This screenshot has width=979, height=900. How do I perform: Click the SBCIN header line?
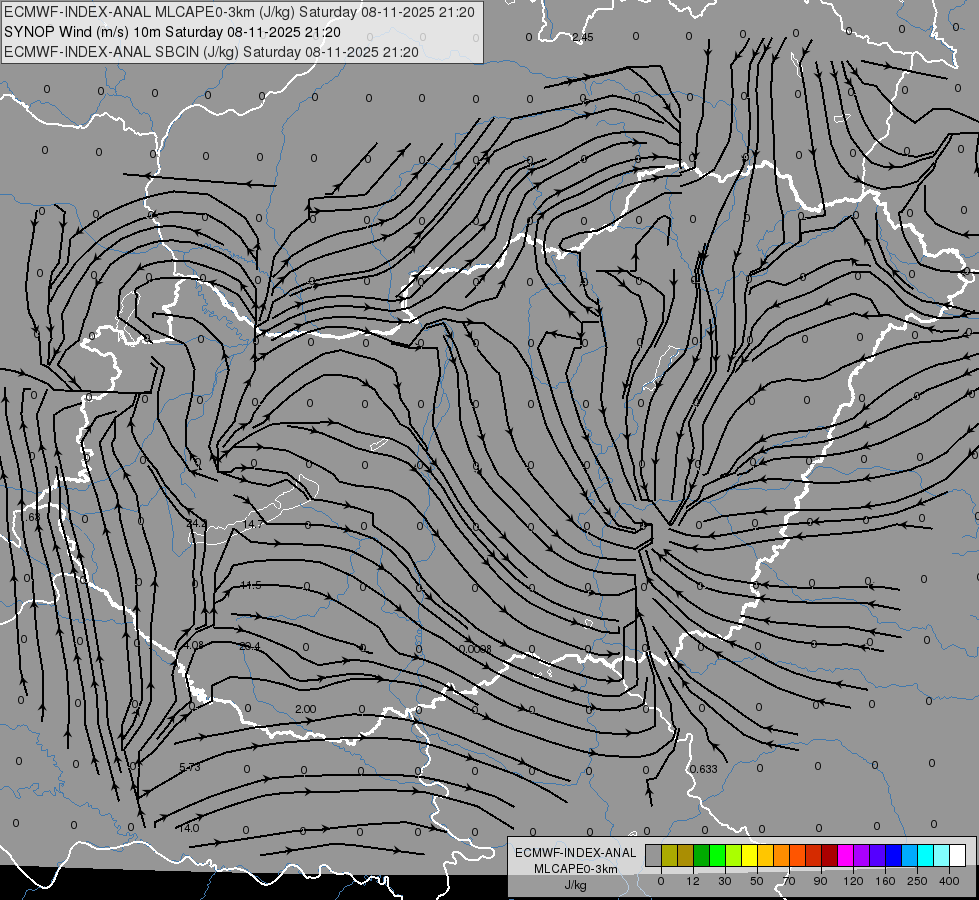pyautogui.click(x=211, y=52)
